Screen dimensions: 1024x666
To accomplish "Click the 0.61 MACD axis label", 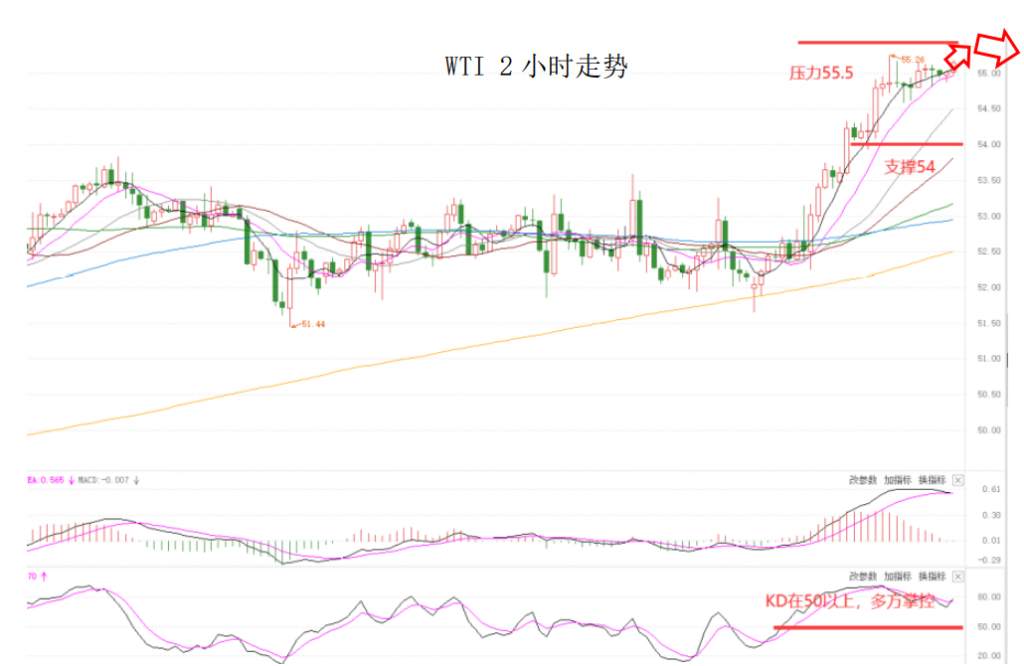I will 991,489.
